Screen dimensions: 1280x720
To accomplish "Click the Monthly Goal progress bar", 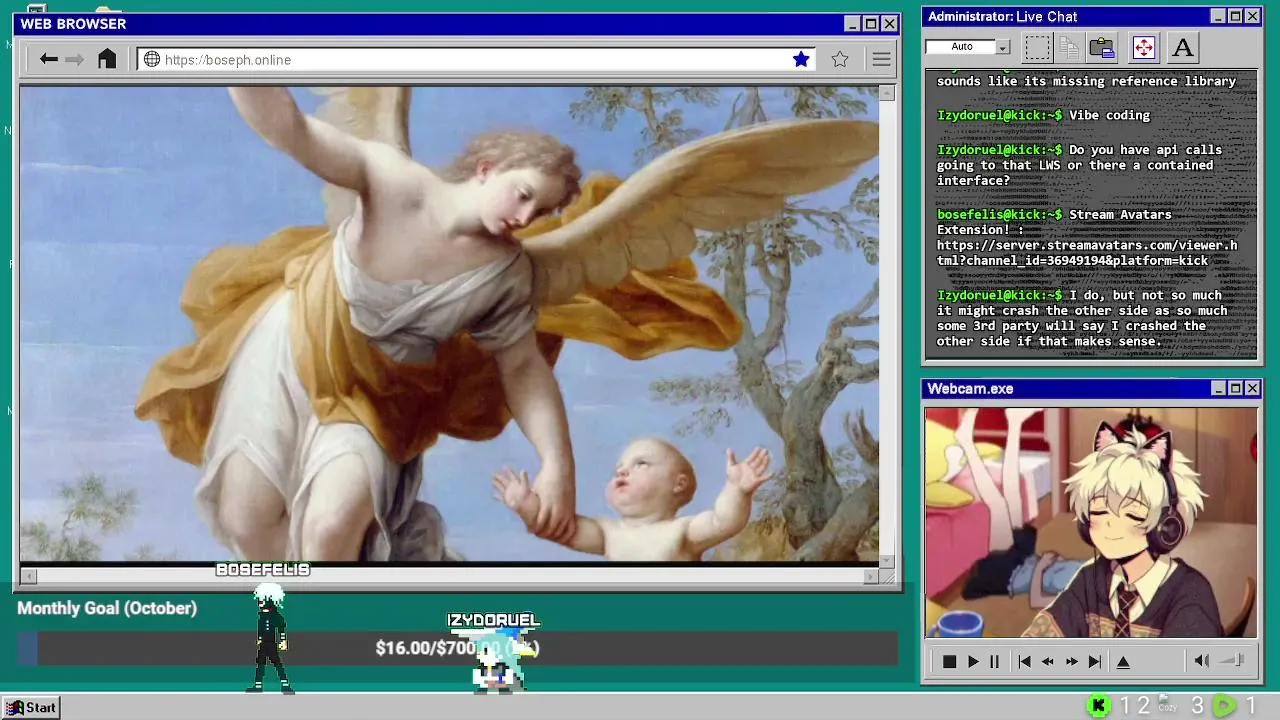I will [457, 648].
